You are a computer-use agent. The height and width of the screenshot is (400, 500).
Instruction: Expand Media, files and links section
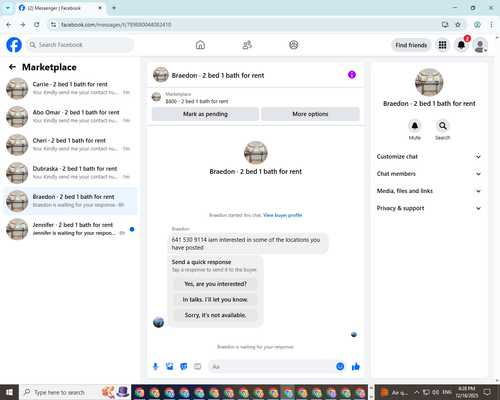(x=429, y=191)
